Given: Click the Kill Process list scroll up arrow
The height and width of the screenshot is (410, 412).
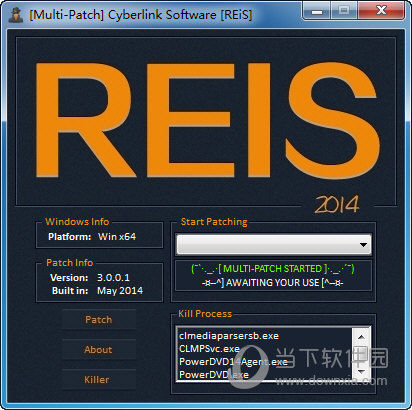Looking at the screenshot, I should tap(361, 337).
